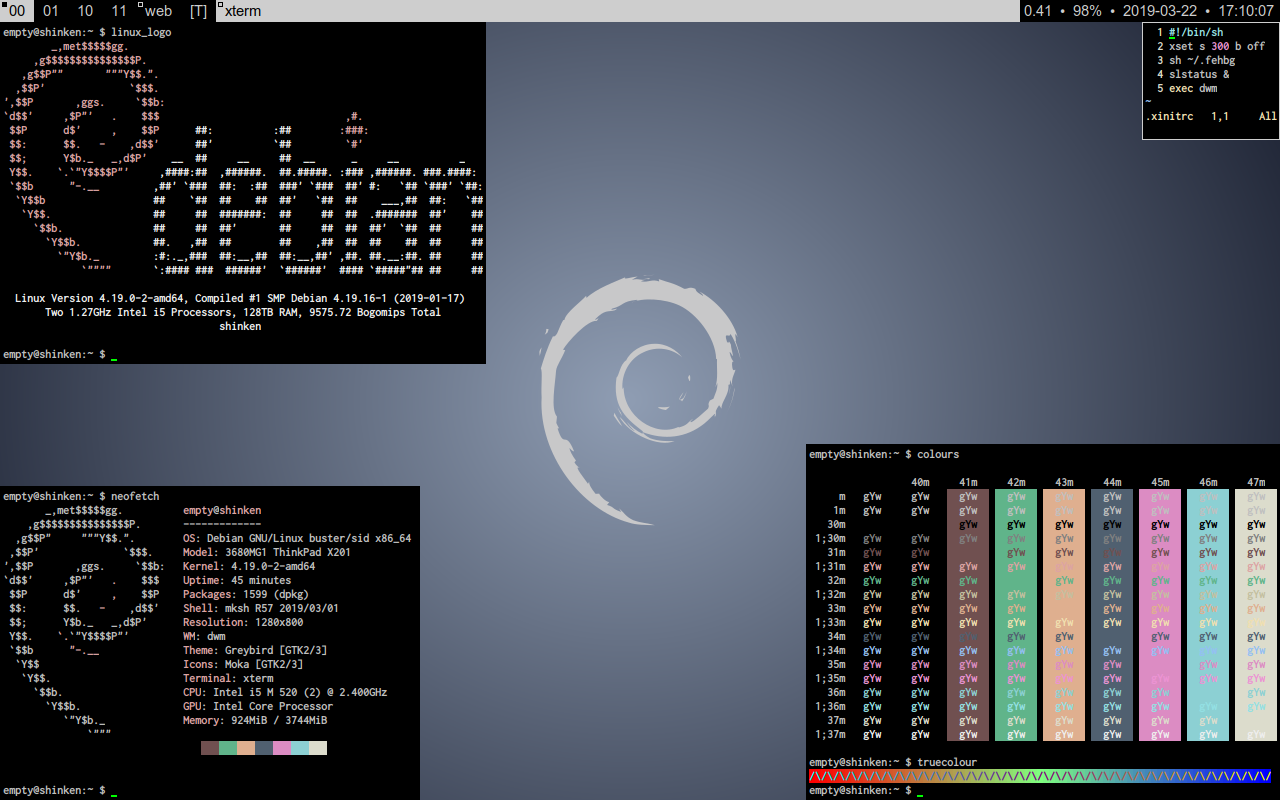The height and width of the screenshot is (800, 1280).
Task: Click the '$ neofetch' command prompt line
Action: point(81,496)
